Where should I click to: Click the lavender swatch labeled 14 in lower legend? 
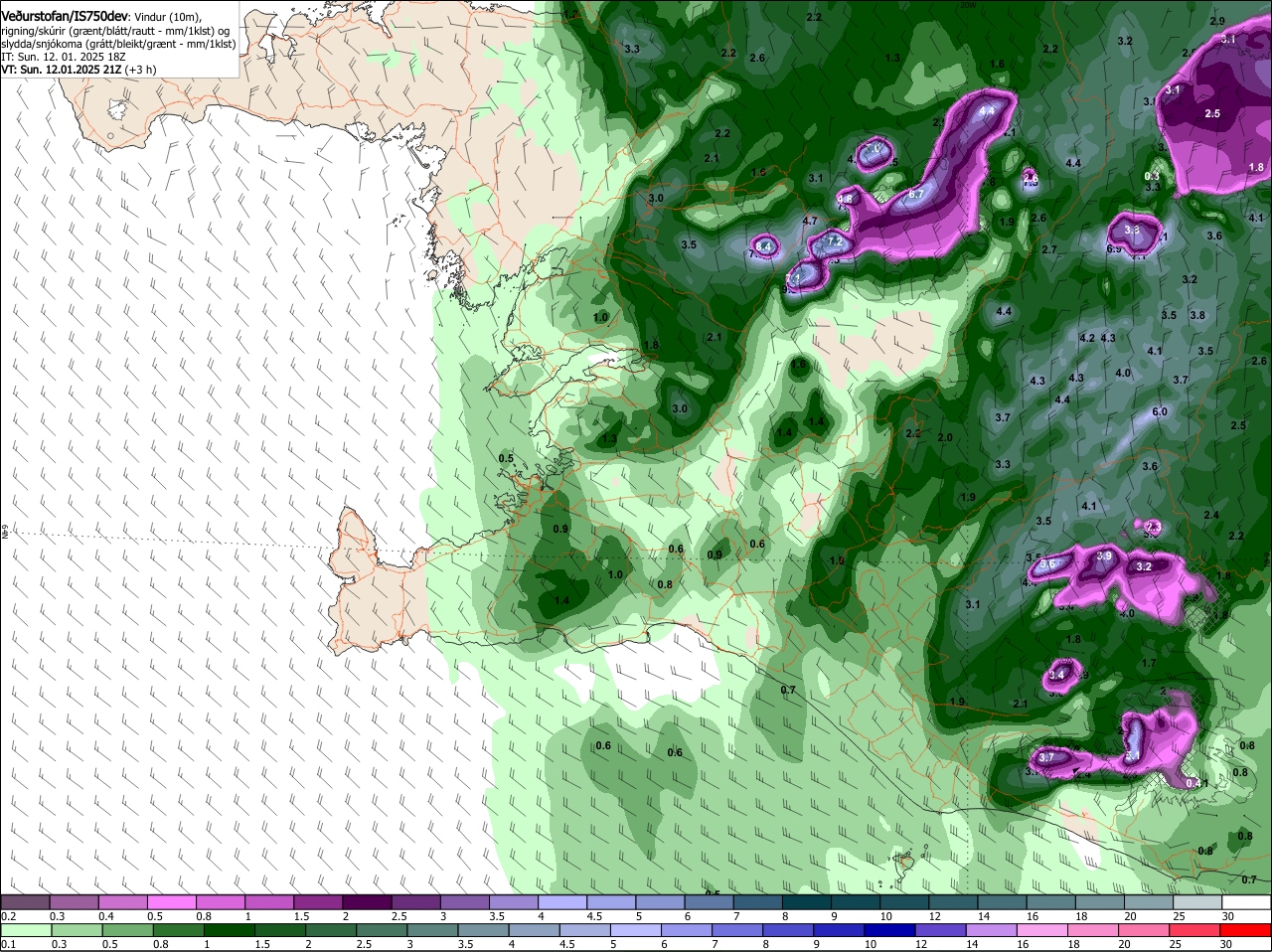(992, 930)
